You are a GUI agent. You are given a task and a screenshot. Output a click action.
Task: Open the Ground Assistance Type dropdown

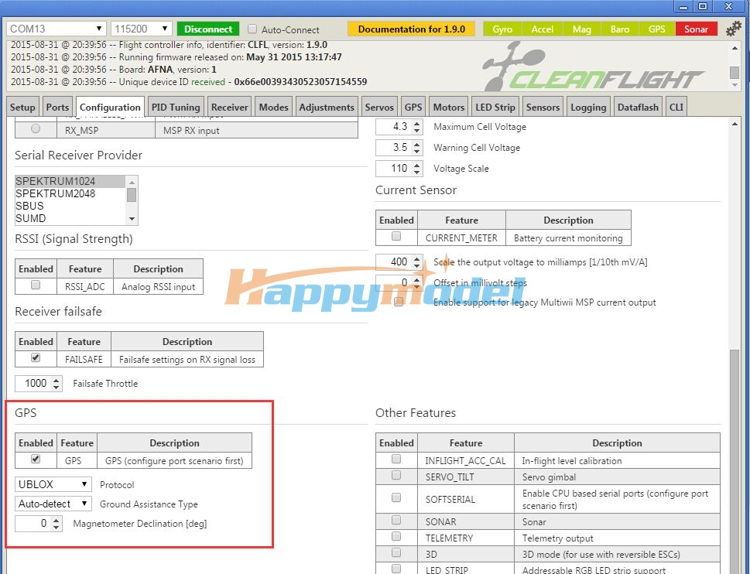[x=53, y=504]
